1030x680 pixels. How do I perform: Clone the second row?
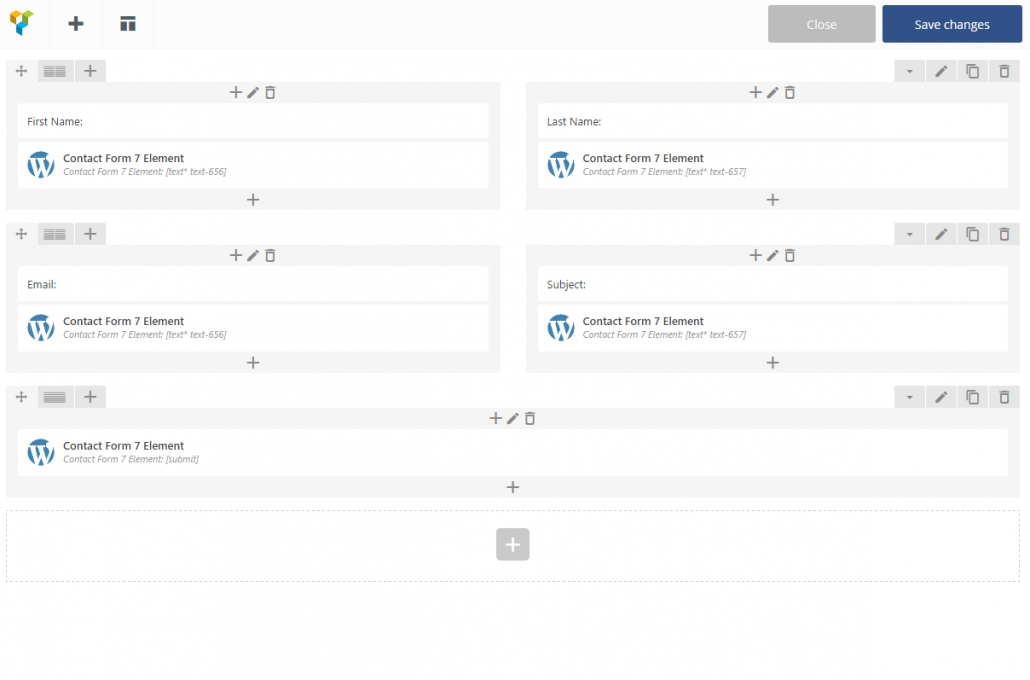click(x=972, y=234)
